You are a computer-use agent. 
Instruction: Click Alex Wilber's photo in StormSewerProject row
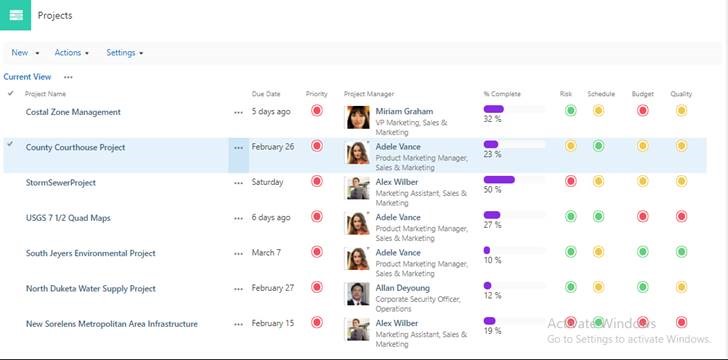pyautogui.click(x=358, y=188)
